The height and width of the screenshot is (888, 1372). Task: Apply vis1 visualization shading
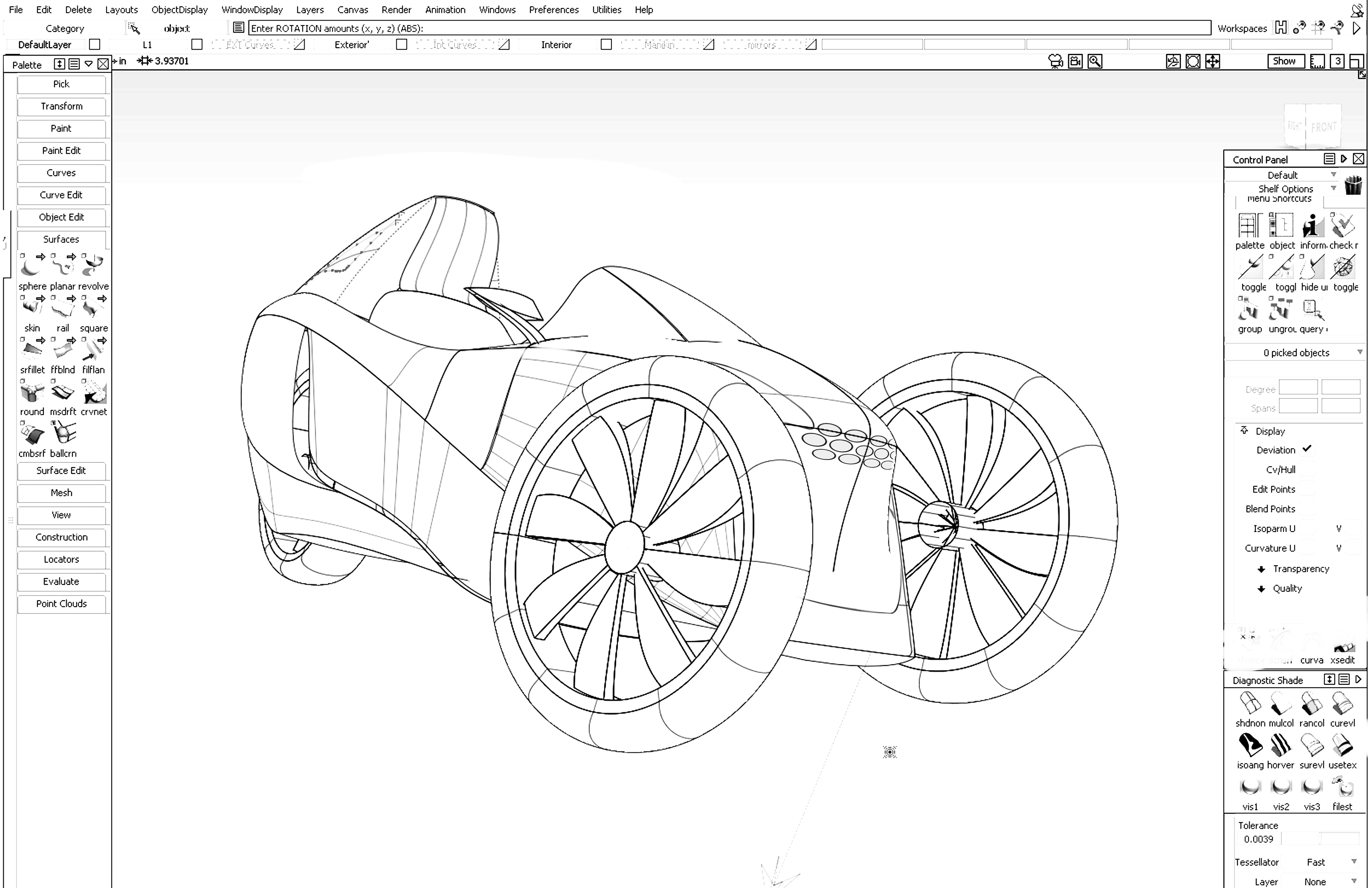pos(1250,787)
